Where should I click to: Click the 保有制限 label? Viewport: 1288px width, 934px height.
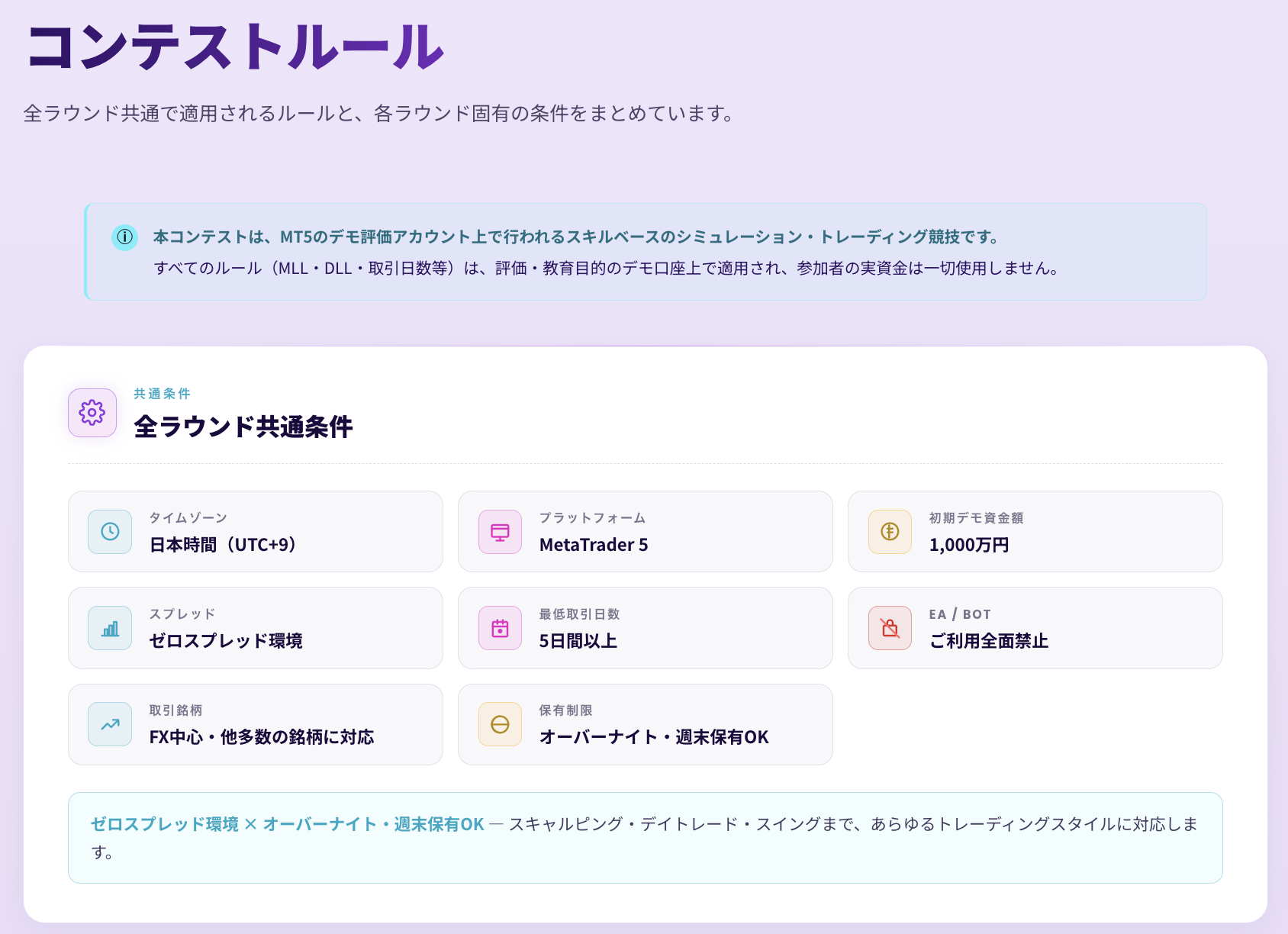(x=565, y=710)
